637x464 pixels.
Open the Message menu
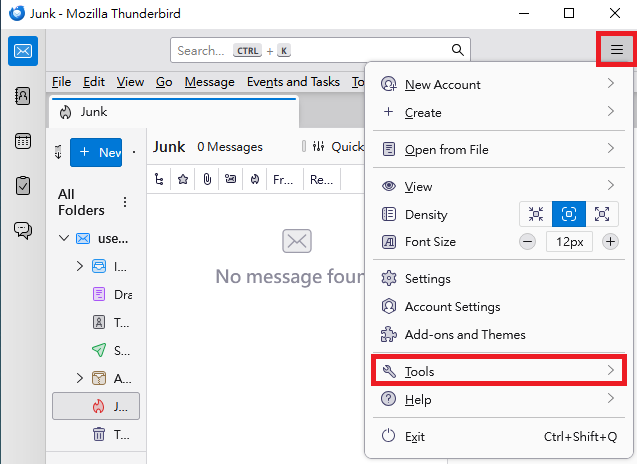pyautogui.click(x=209, y=82)
